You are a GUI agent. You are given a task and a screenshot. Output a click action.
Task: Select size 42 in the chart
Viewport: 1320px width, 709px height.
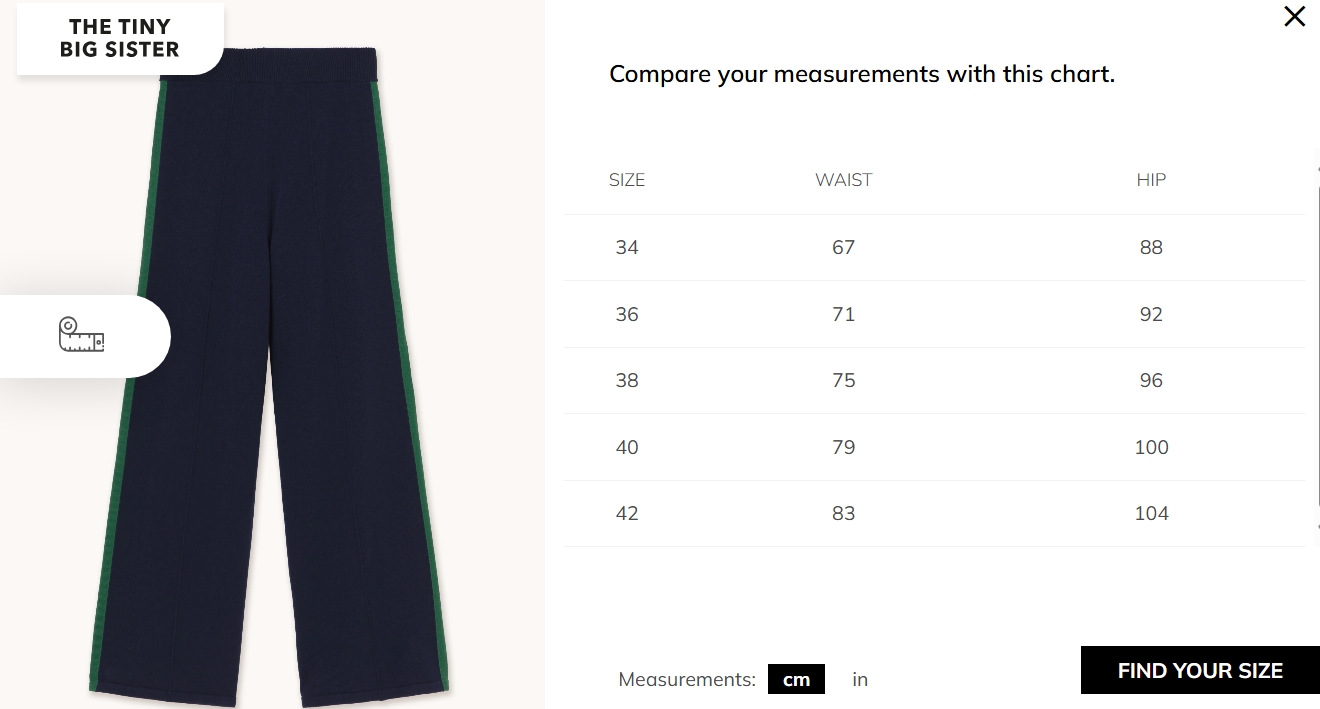627,514
